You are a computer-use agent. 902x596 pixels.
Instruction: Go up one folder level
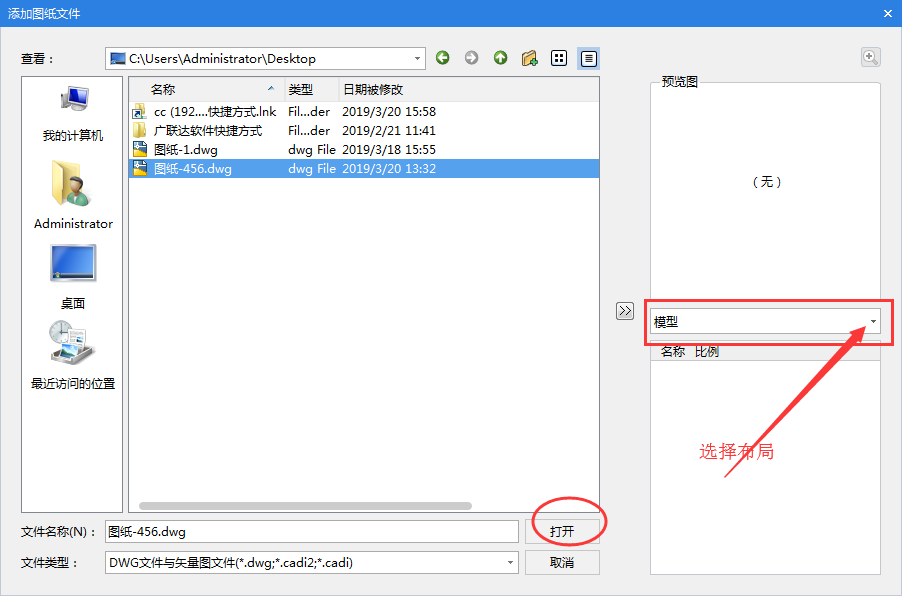pyautogui.click(x=500, y=58)
